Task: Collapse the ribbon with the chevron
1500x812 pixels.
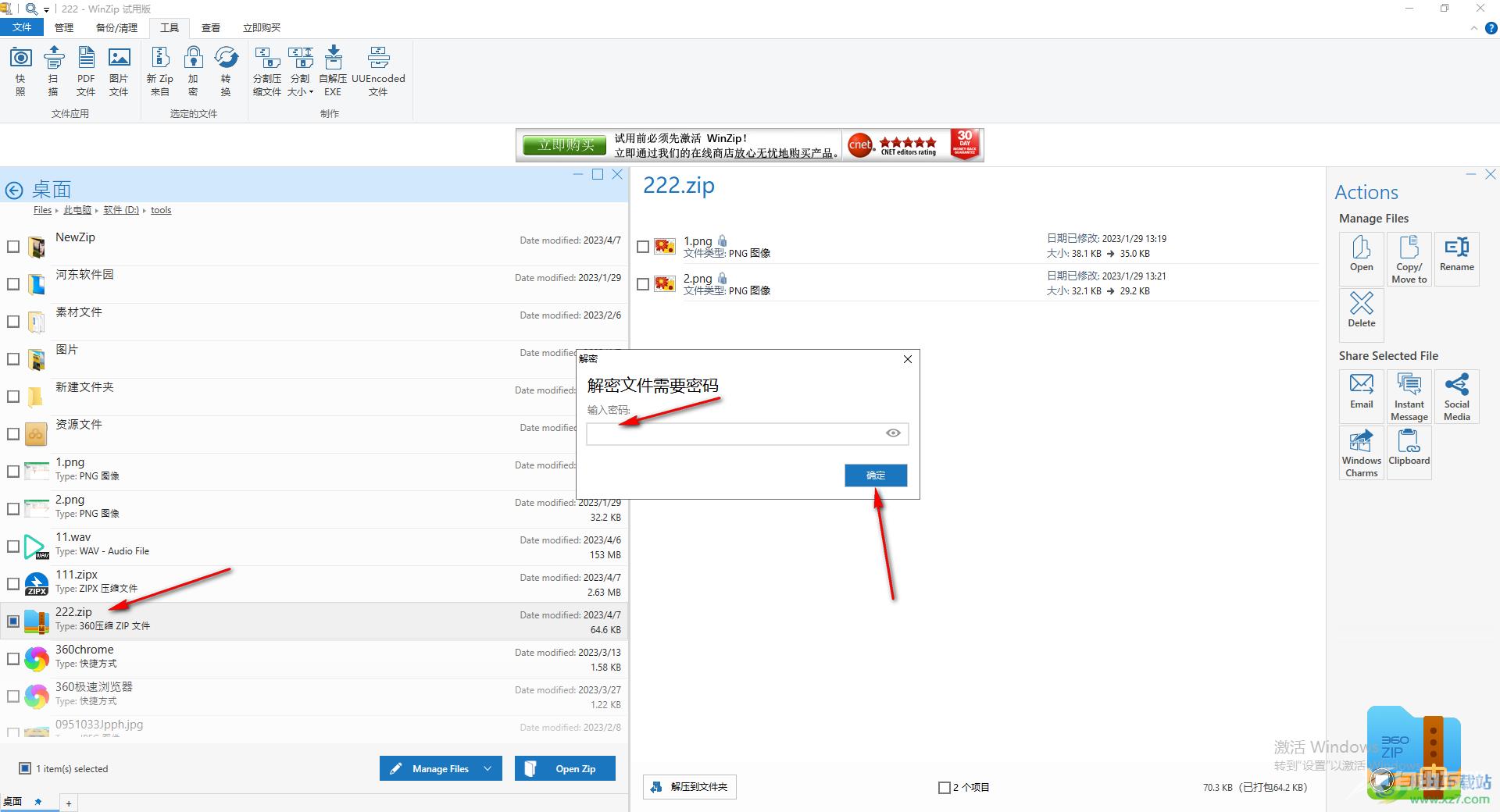Action: tap(1473, 28)
